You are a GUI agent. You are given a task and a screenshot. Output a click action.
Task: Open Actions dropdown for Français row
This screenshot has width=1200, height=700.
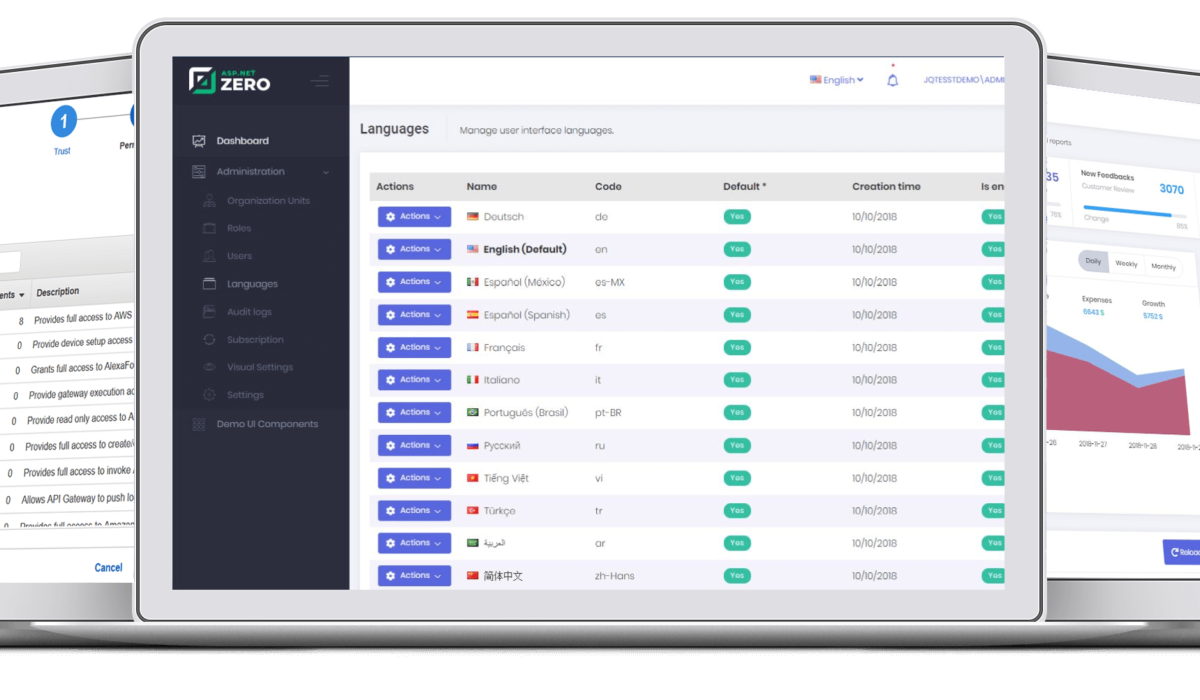point(414,348)
